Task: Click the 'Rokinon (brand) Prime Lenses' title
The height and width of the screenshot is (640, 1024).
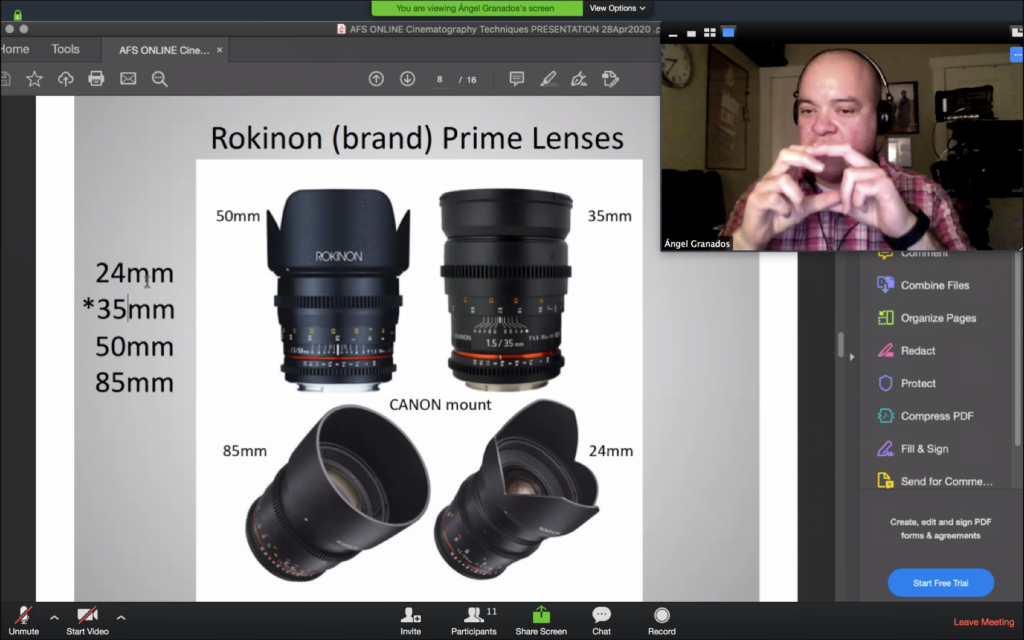Action: point(417,138)
